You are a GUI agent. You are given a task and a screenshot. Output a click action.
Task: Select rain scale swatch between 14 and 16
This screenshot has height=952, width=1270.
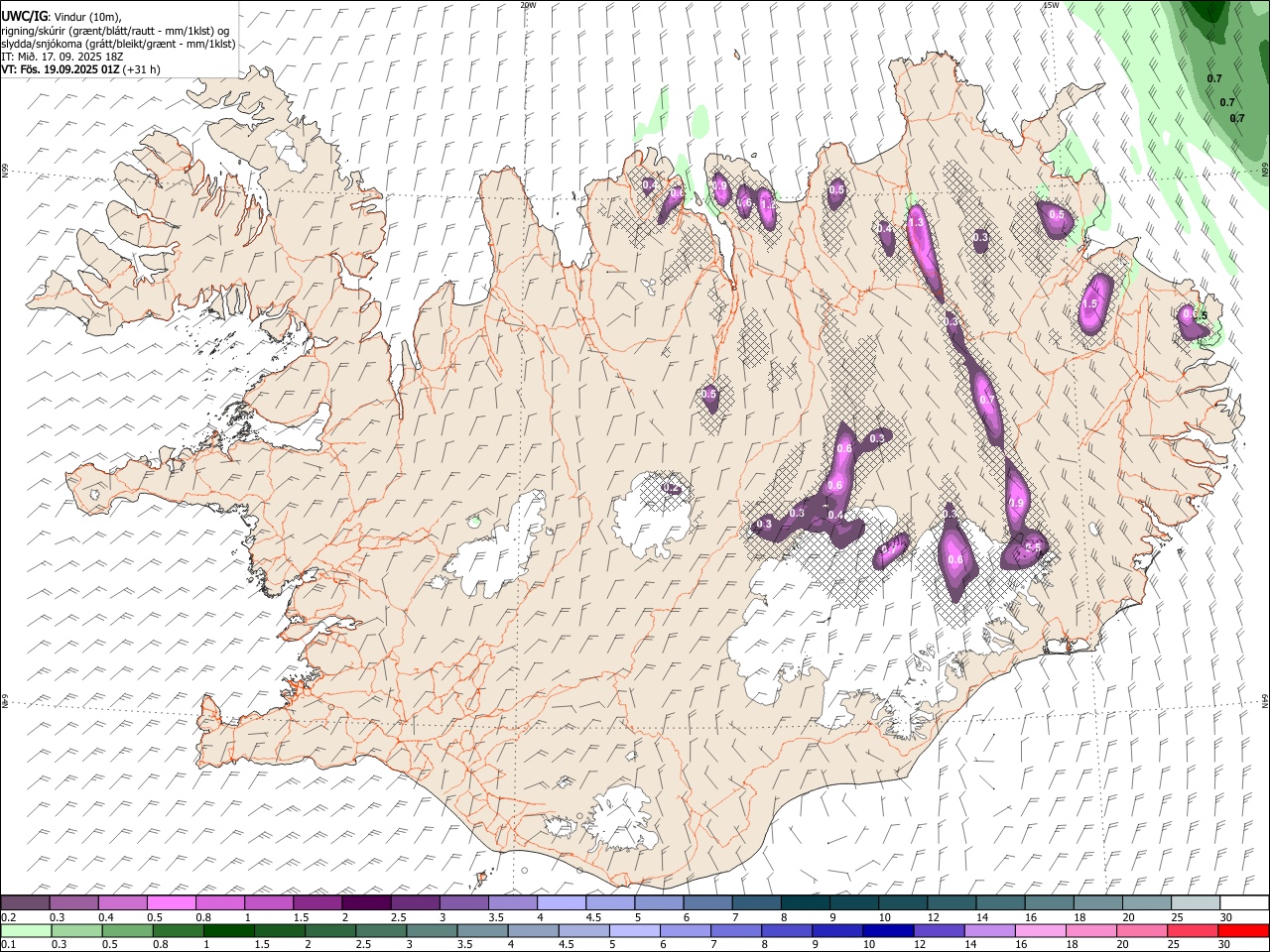pyautogui.click(x=991, y=930)
